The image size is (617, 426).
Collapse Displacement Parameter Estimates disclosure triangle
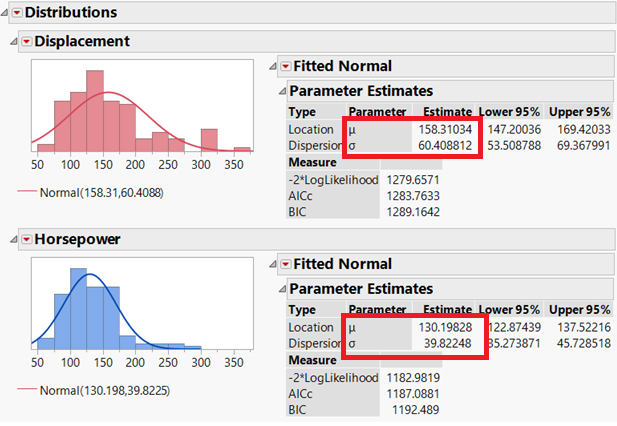coord(282,91)
